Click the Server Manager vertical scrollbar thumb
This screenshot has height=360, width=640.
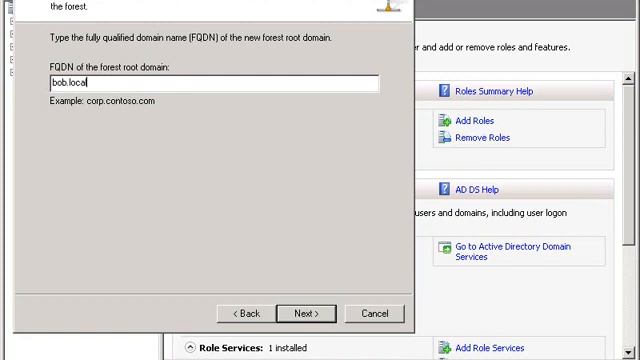(x=628, y=165)
